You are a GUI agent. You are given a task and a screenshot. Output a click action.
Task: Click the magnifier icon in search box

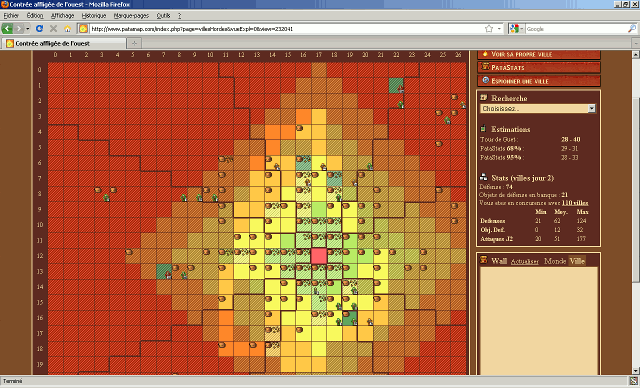[631, 29]
